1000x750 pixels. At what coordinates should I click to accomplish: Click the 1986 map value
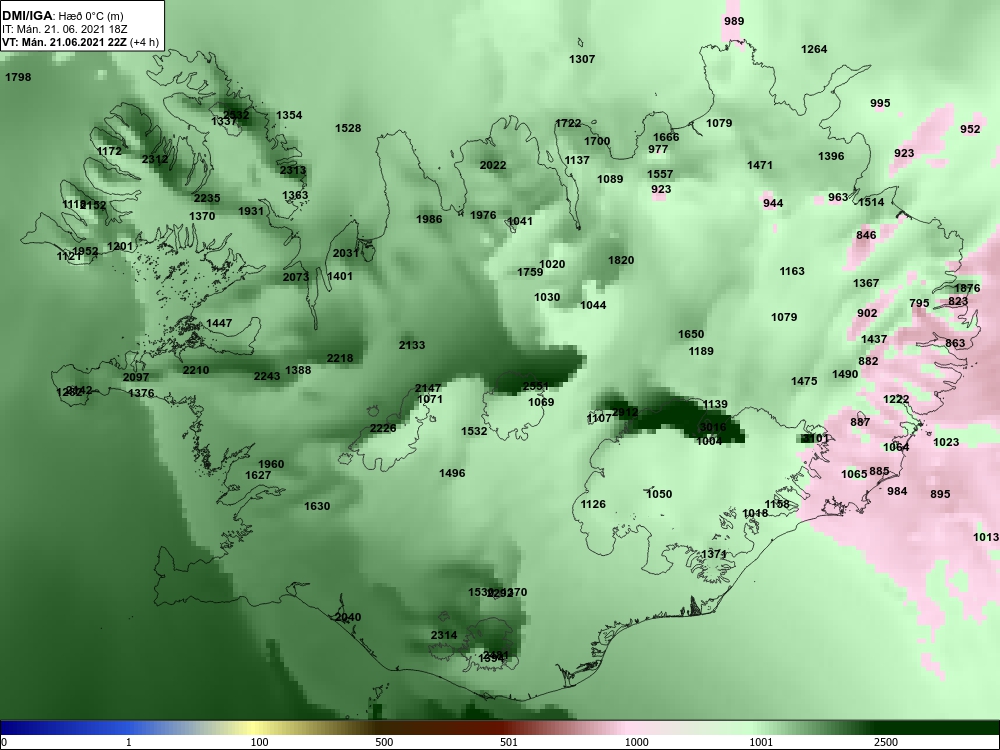coord(429,219)
